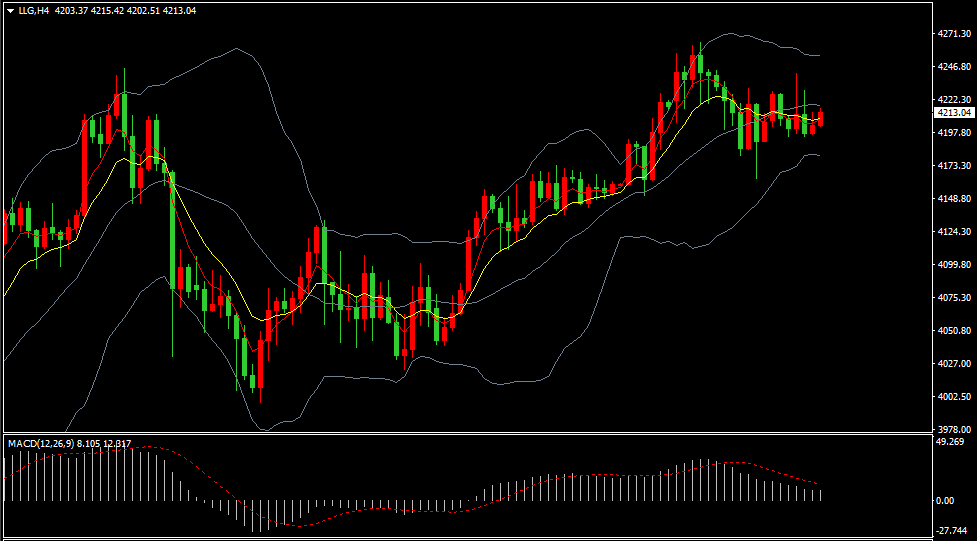Click the LLG,H4 symbol label
The width and height of the screenshot is (977, 541).
[35, 10]
